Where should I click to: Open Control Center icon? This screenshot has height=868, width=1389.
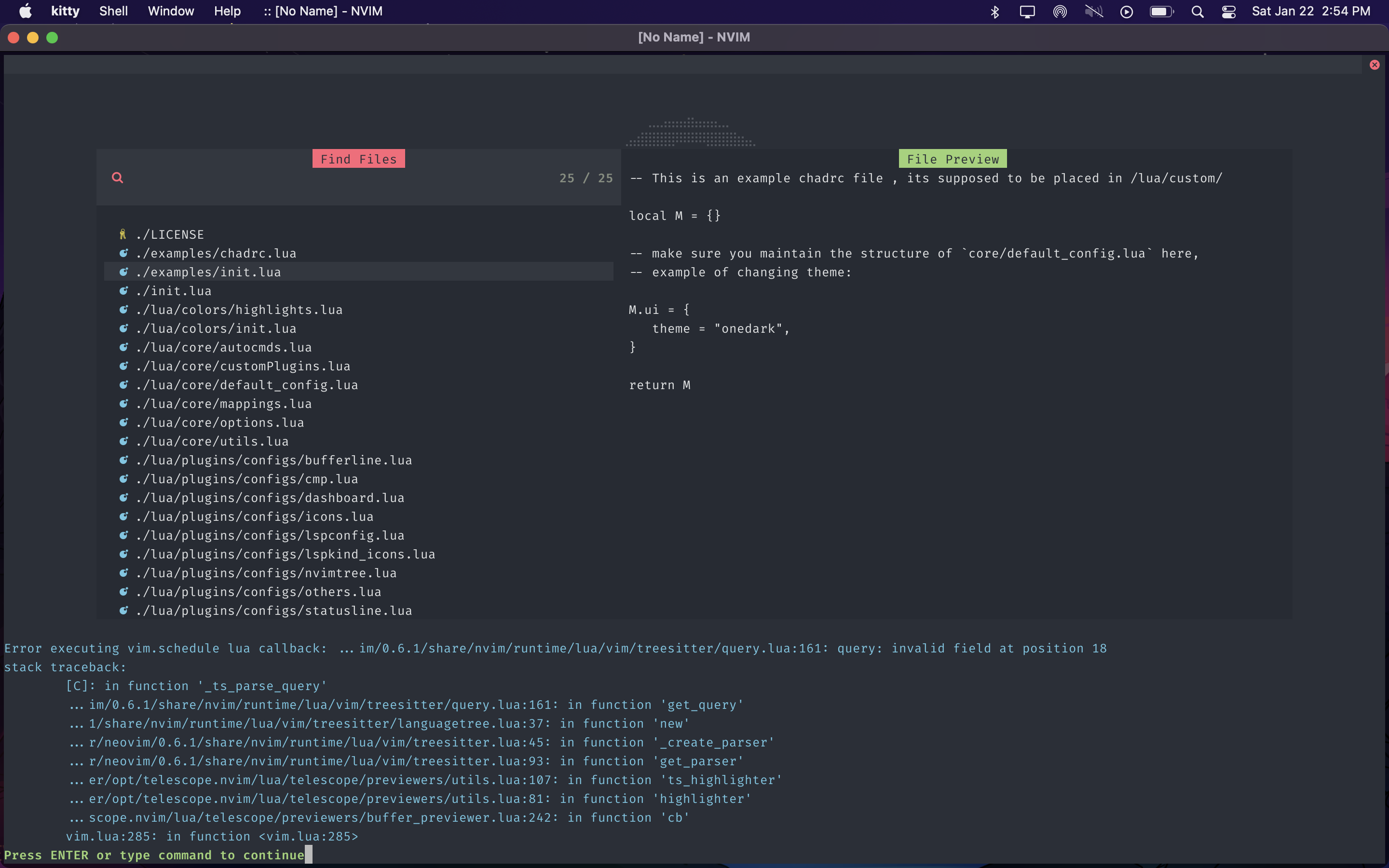click(1228, 12)
